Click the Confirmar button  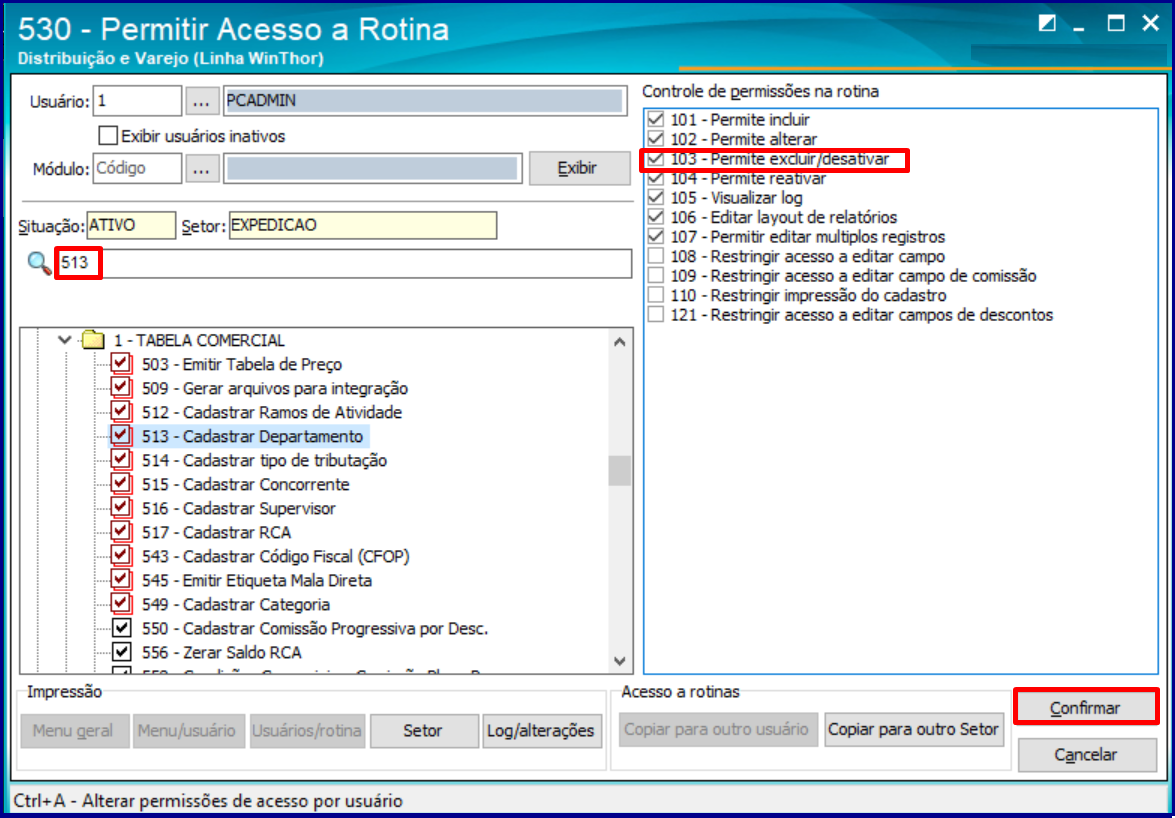1085,708
